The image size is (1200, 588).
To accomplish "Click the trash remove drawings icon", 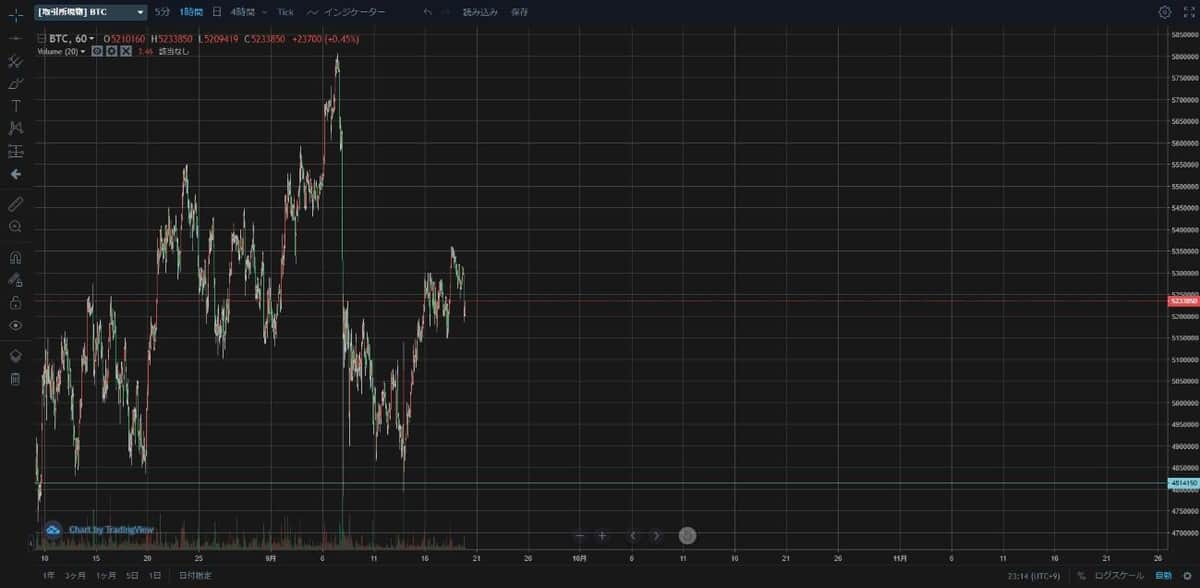I will click(15, 379).
